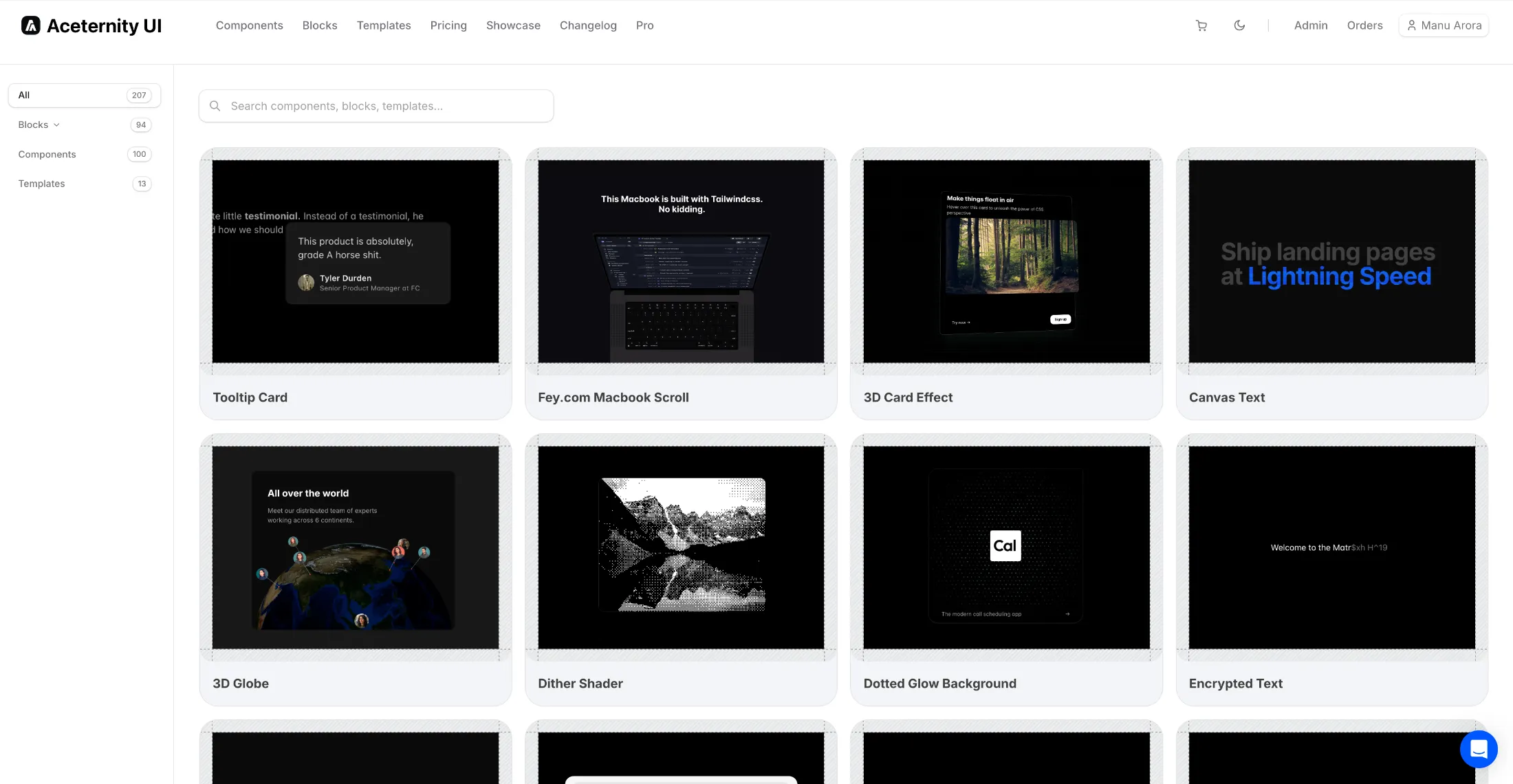Open the chat support bubble
Screen dimensions: 1513x784
pyautogui.click(x=1479, y=749)
